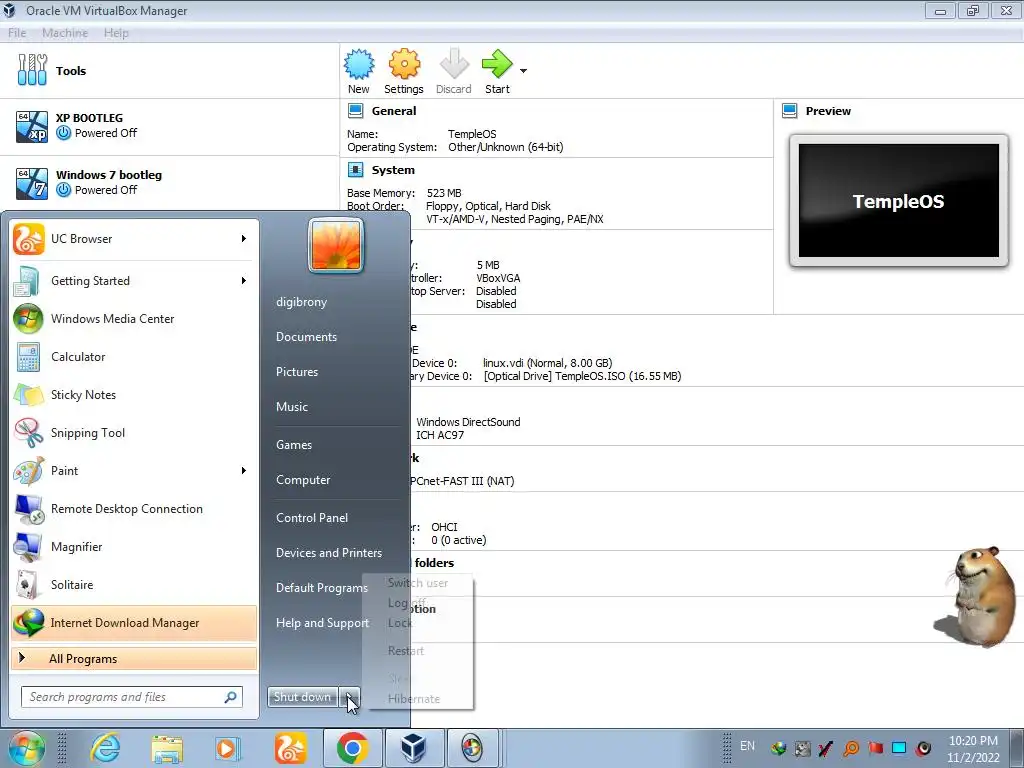Click the Action Center flag tray icon

[x=875, y=748]
